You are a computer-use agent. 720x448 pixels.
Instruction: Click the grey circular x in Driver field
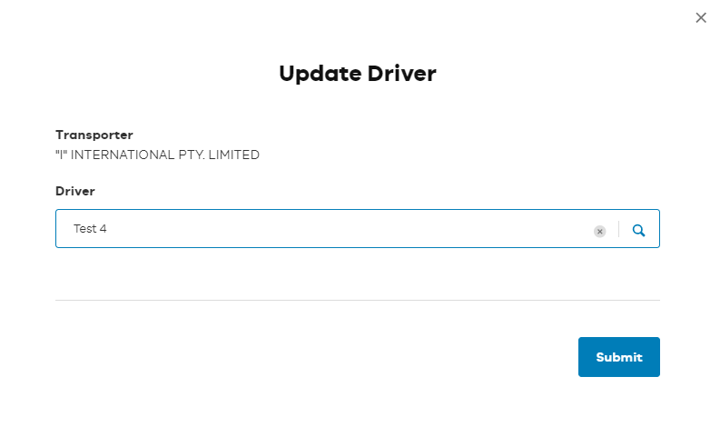(600, 230)
